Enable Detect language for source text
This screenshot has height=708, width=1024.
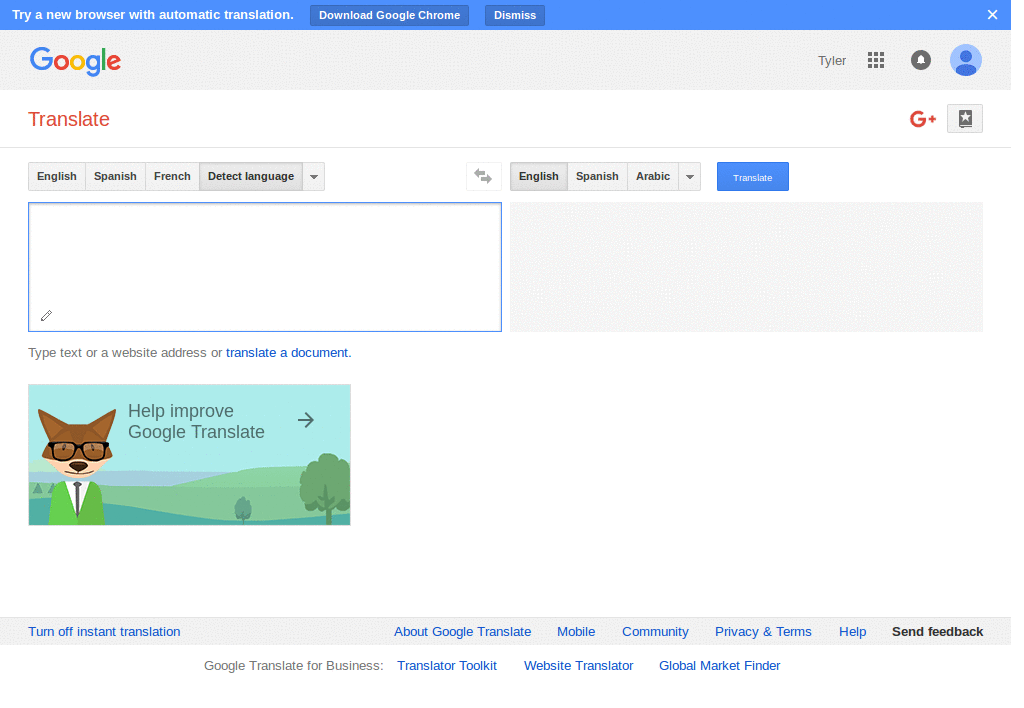point(250,176)
